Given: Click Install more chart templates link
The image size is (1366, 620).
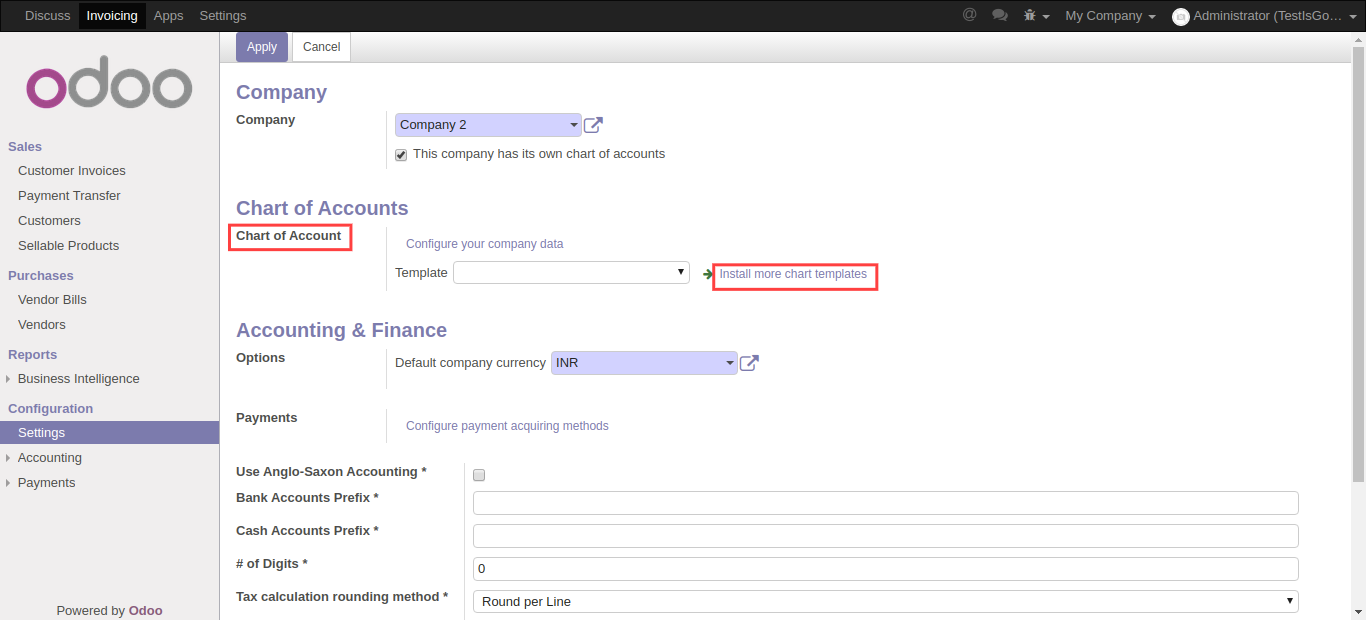Looking at the screenshot, I should coord(793,274).
